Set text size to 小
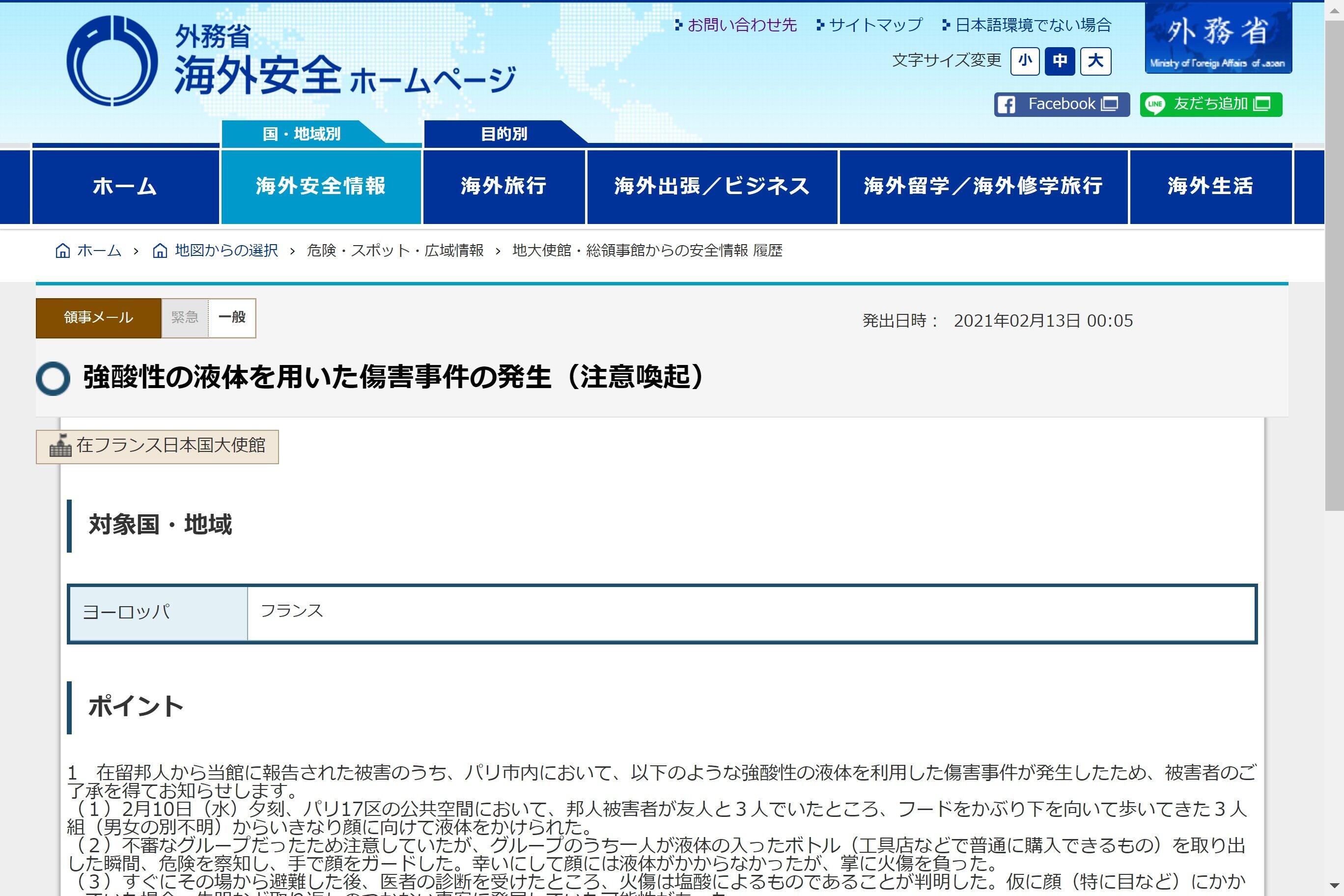1344x896 pixels. [1024, 61]
